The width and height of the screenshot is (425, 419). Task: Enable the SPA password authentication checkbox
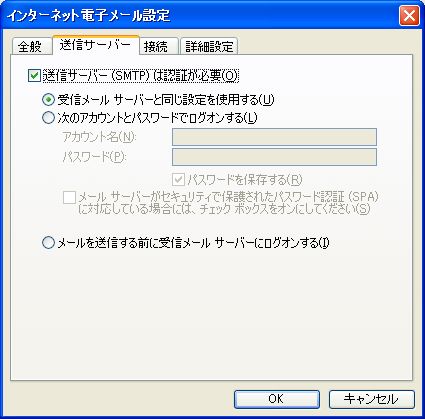(x=69, y=197)
